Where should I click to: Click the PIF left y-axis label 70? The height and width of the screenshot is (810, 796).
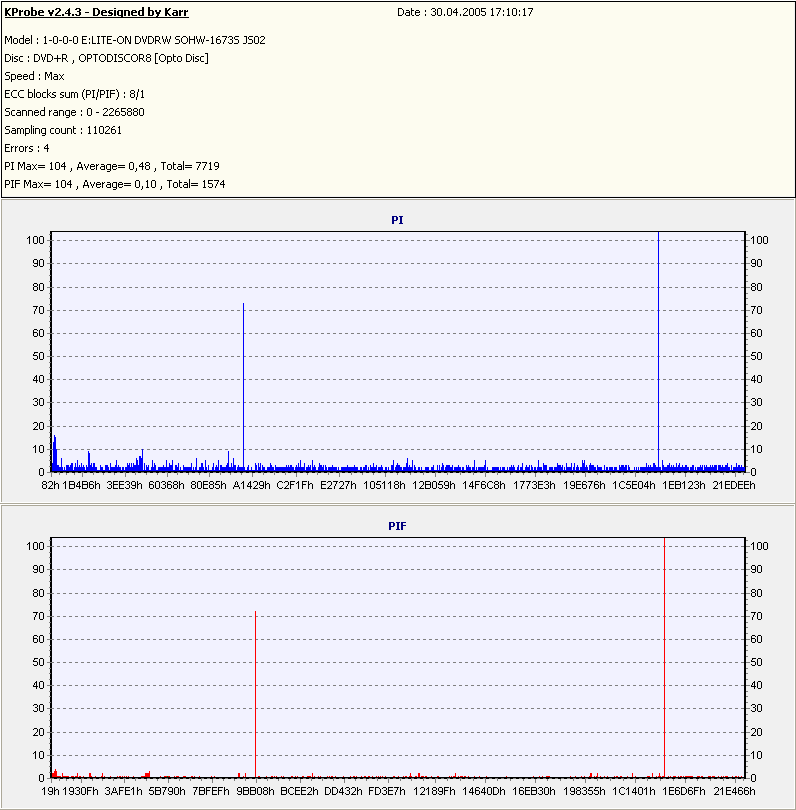pos(38,616)
